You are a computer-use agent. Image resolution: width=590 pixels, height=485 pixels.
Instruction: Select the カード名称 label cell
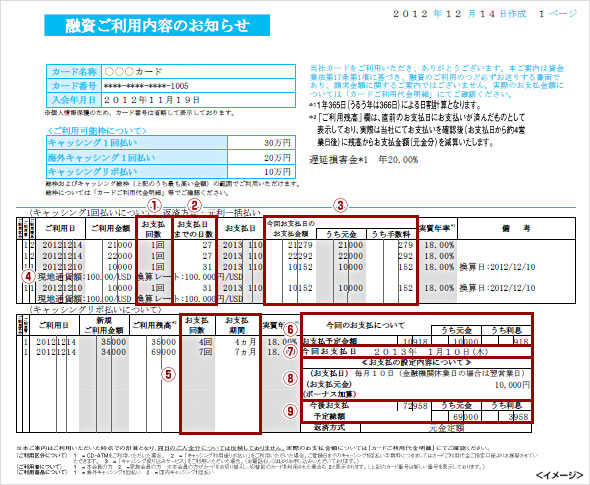(x=74, y=71)
